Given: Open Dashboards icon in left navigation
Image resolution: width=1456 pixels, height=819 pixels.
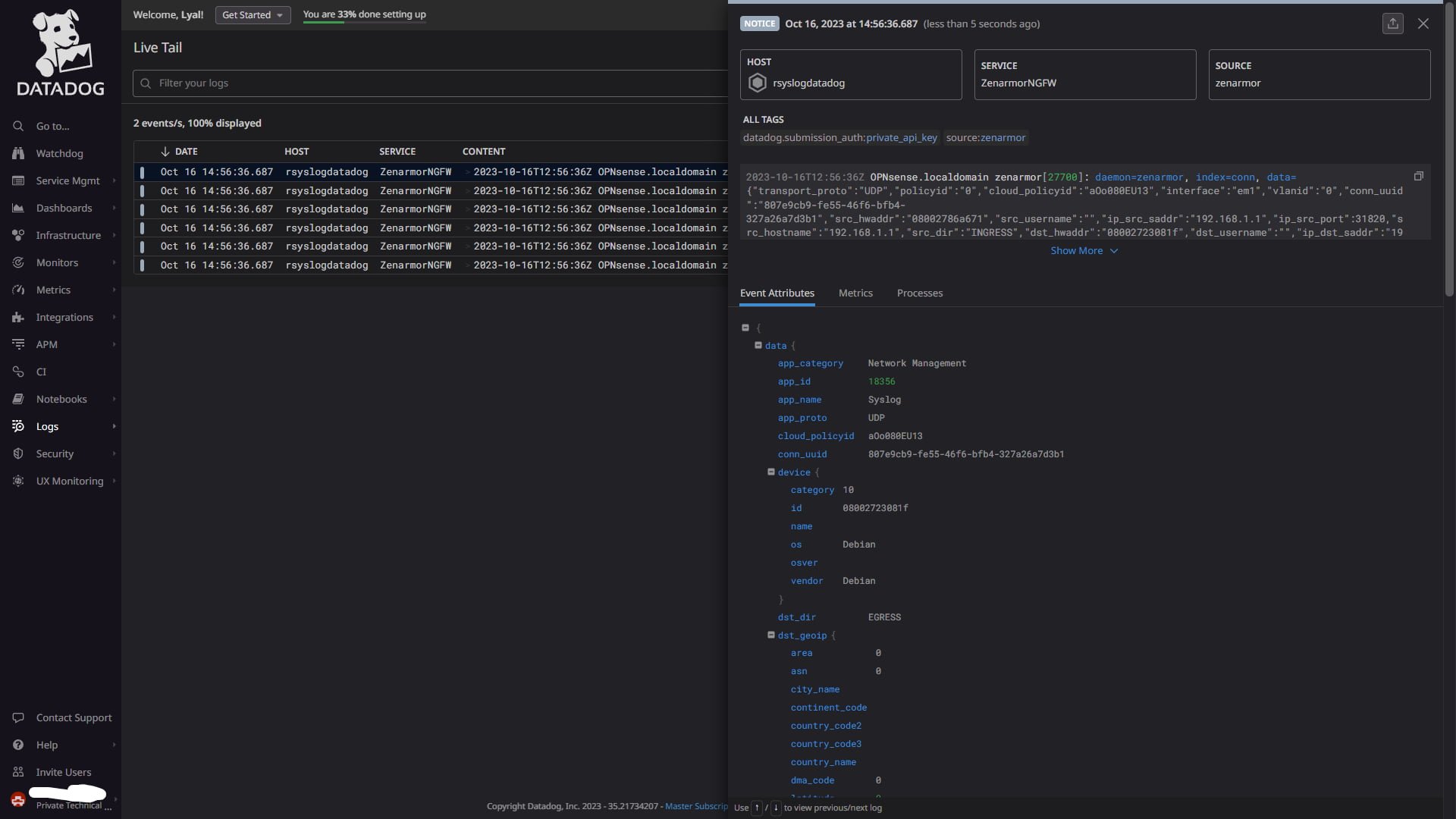Looking at the screenshot, I should 18,208.
